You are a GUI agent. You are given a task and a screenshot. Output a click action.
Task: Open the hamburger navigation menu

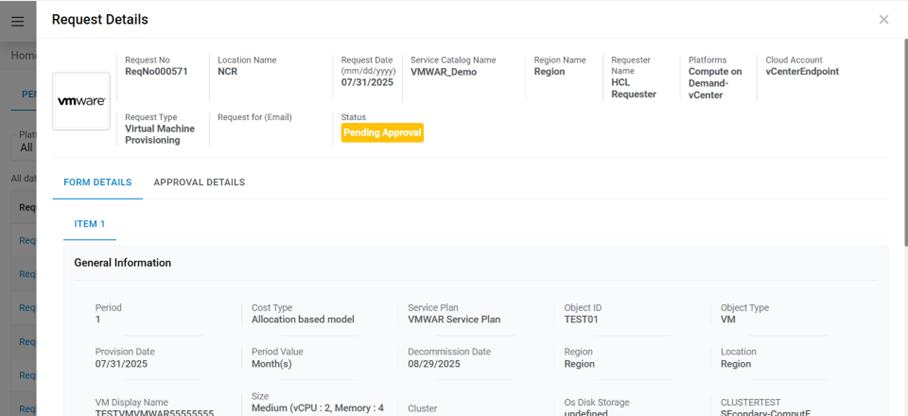coord(17,21)
